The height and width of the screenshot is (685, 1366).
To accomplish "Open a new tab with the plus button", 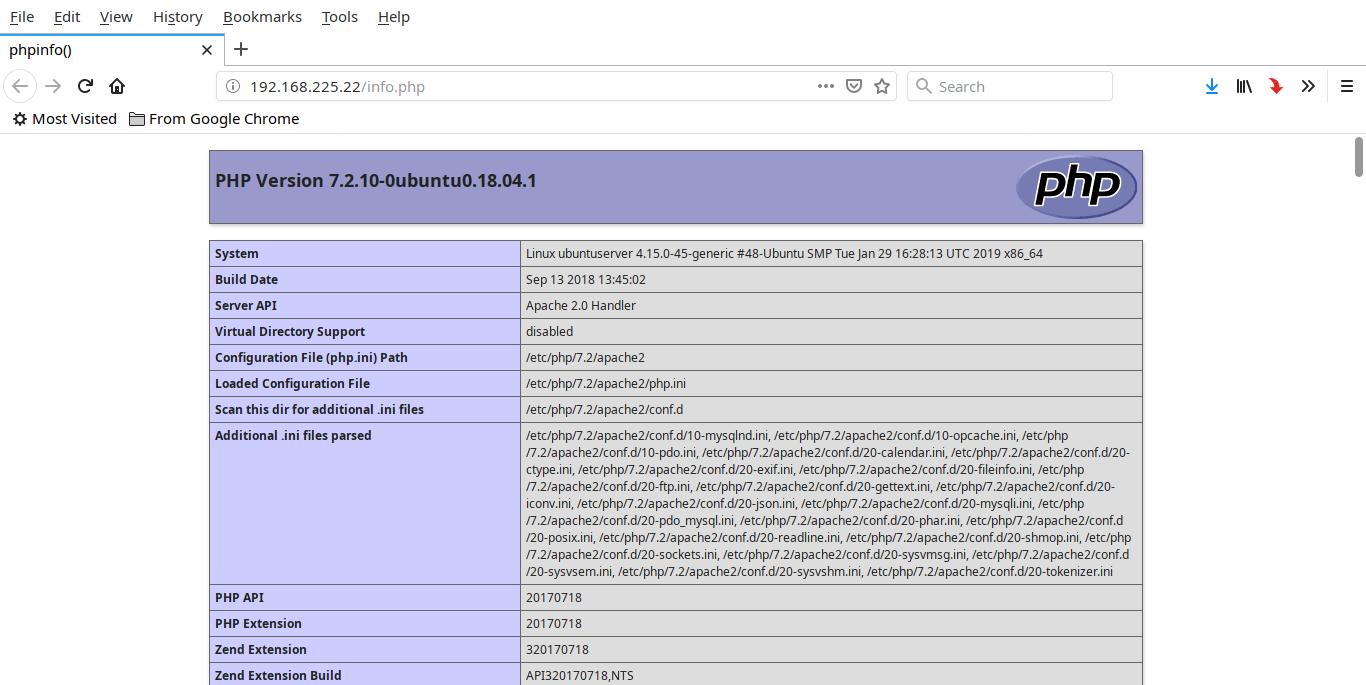I will pos(240,49).
